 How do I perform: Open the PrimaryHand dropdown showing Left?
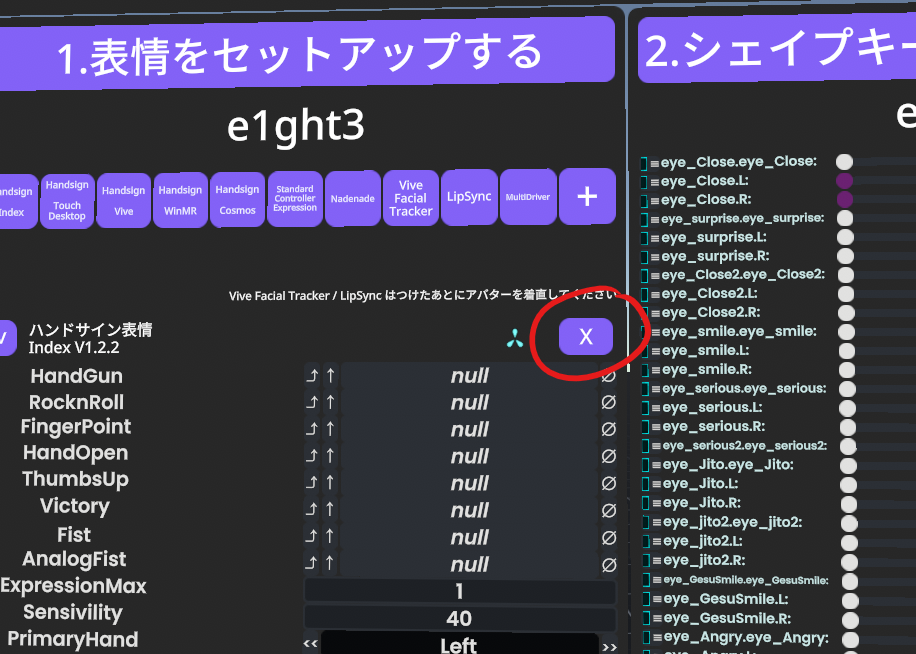tap(458, 644)
